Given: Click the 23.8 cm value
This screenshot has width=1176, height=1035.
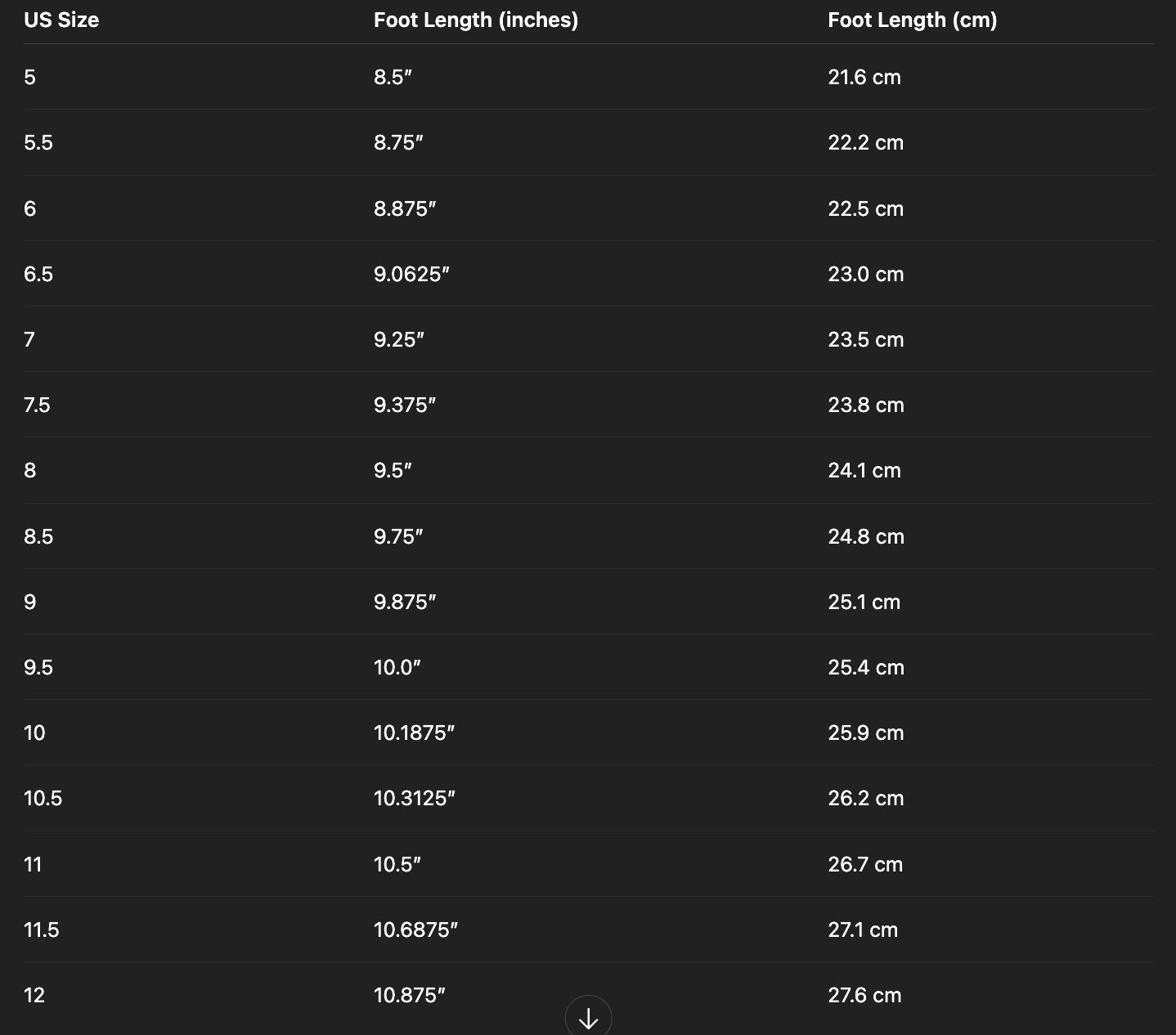Looking at the screenshot, I should click(x=866, y=405).
